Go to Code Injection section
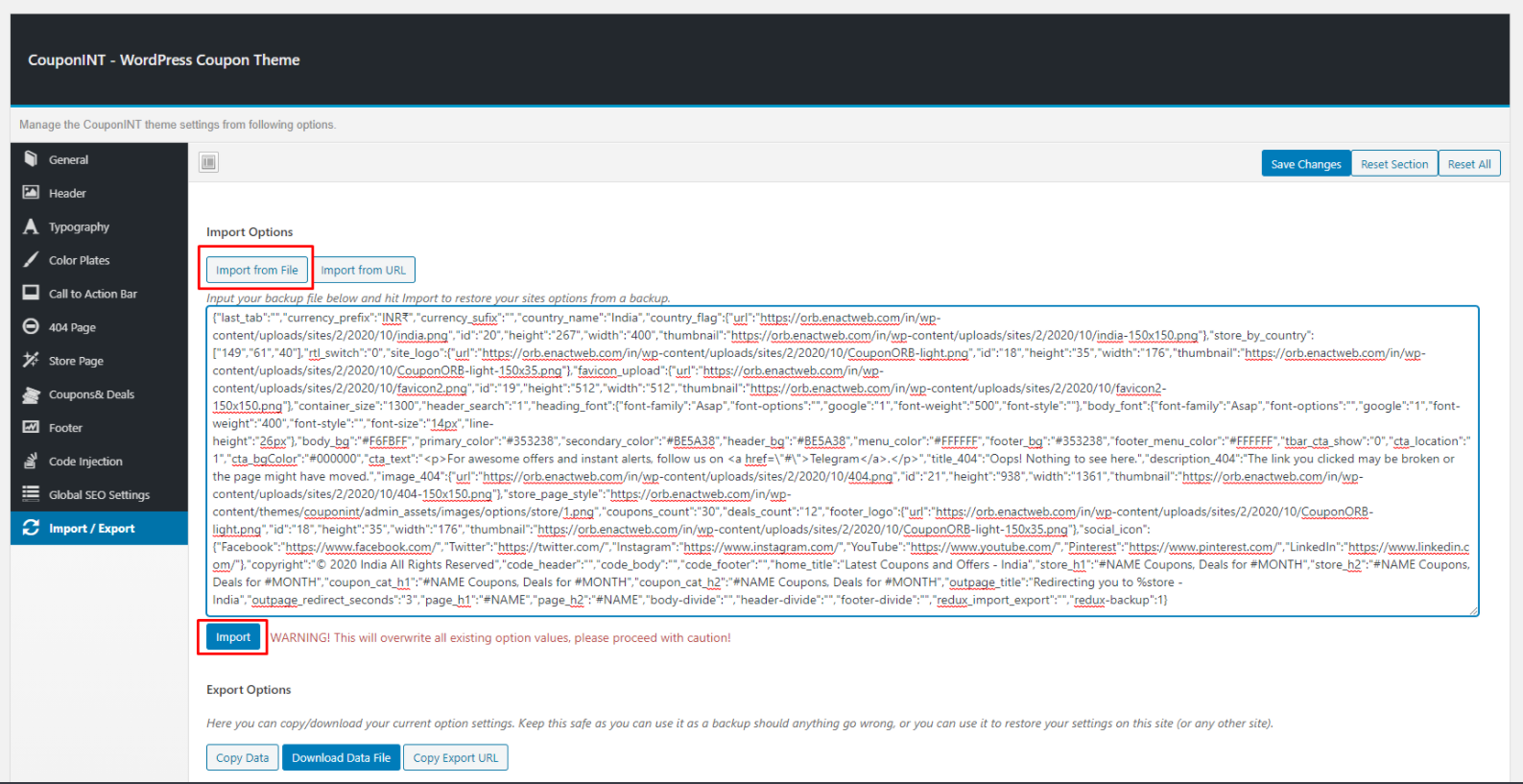 click(99, 462)
